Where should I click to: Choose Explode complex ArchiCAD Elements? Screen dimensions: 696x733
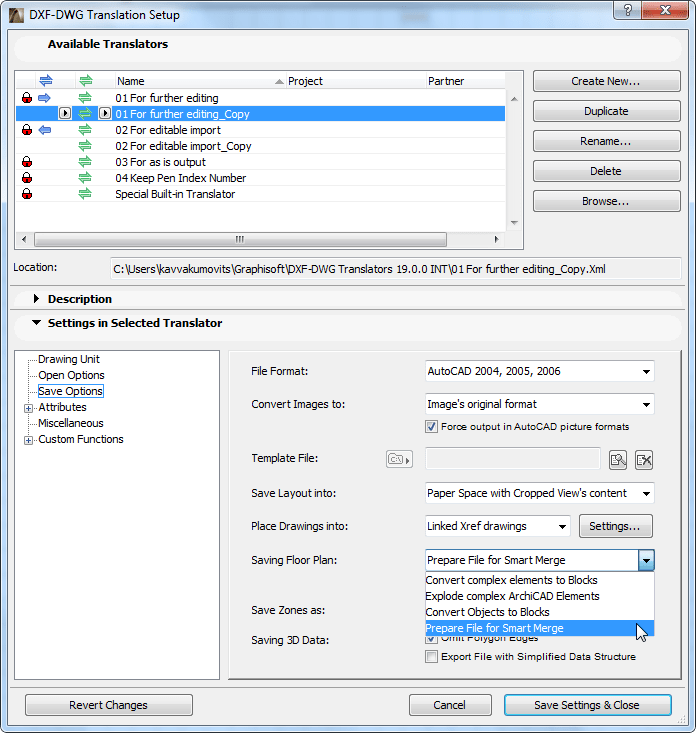coord(539,596)
